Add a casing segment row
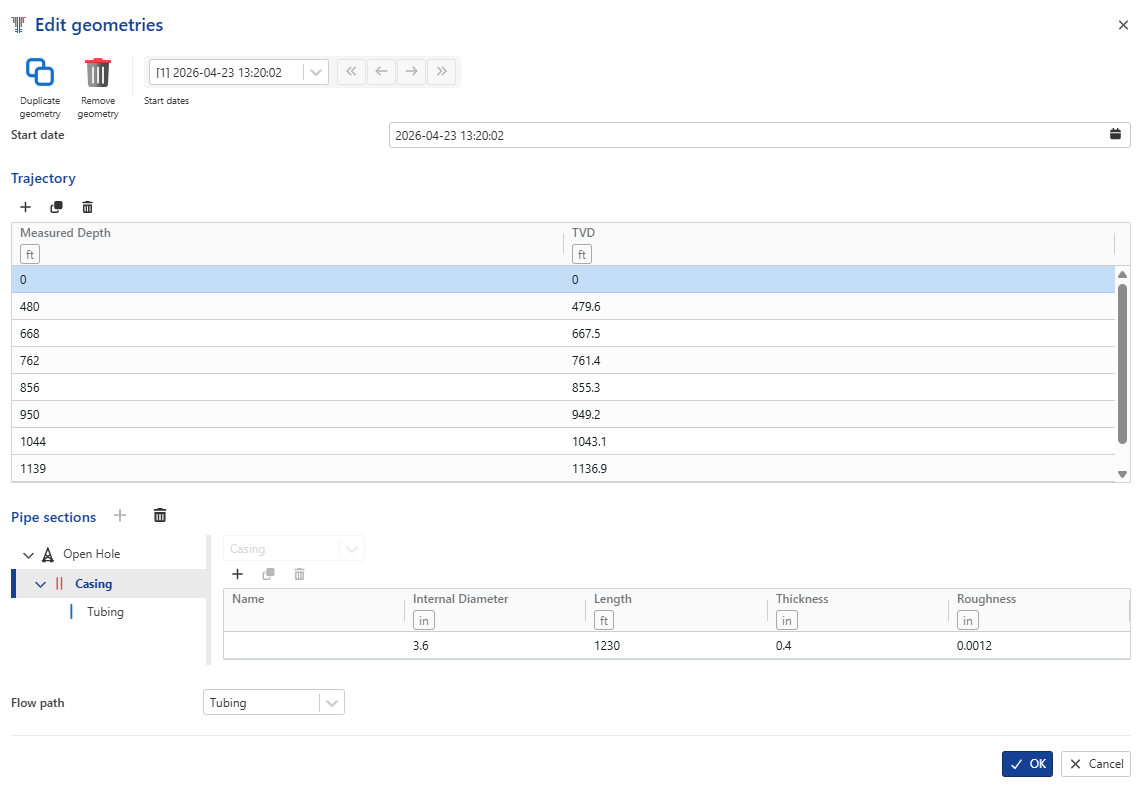 coord(237,574)
